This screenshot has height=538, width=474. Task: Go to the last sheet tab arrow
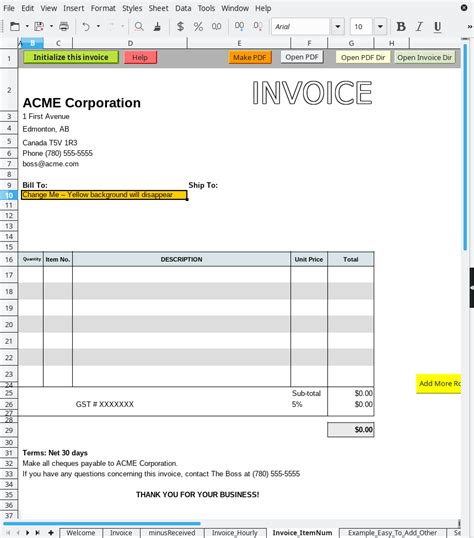pos(37,533)
